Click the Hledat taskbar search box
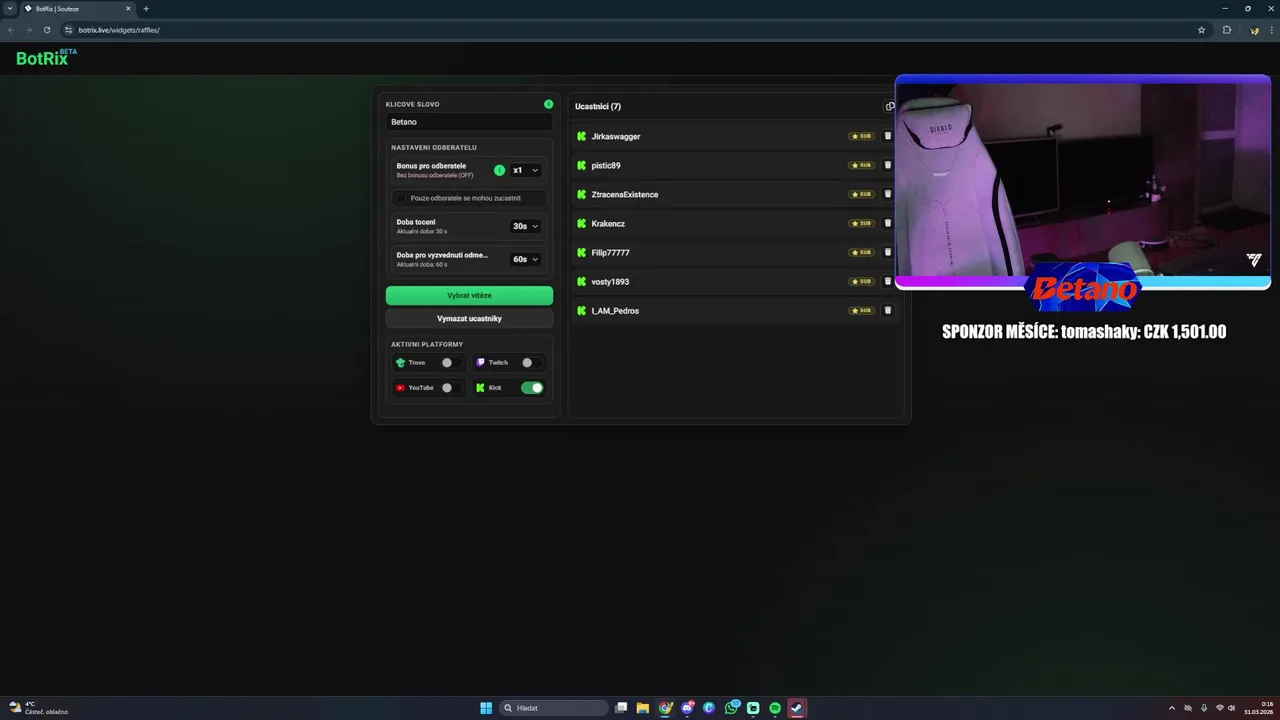This screenshot has width=1280, height=720. coord(553,708)
